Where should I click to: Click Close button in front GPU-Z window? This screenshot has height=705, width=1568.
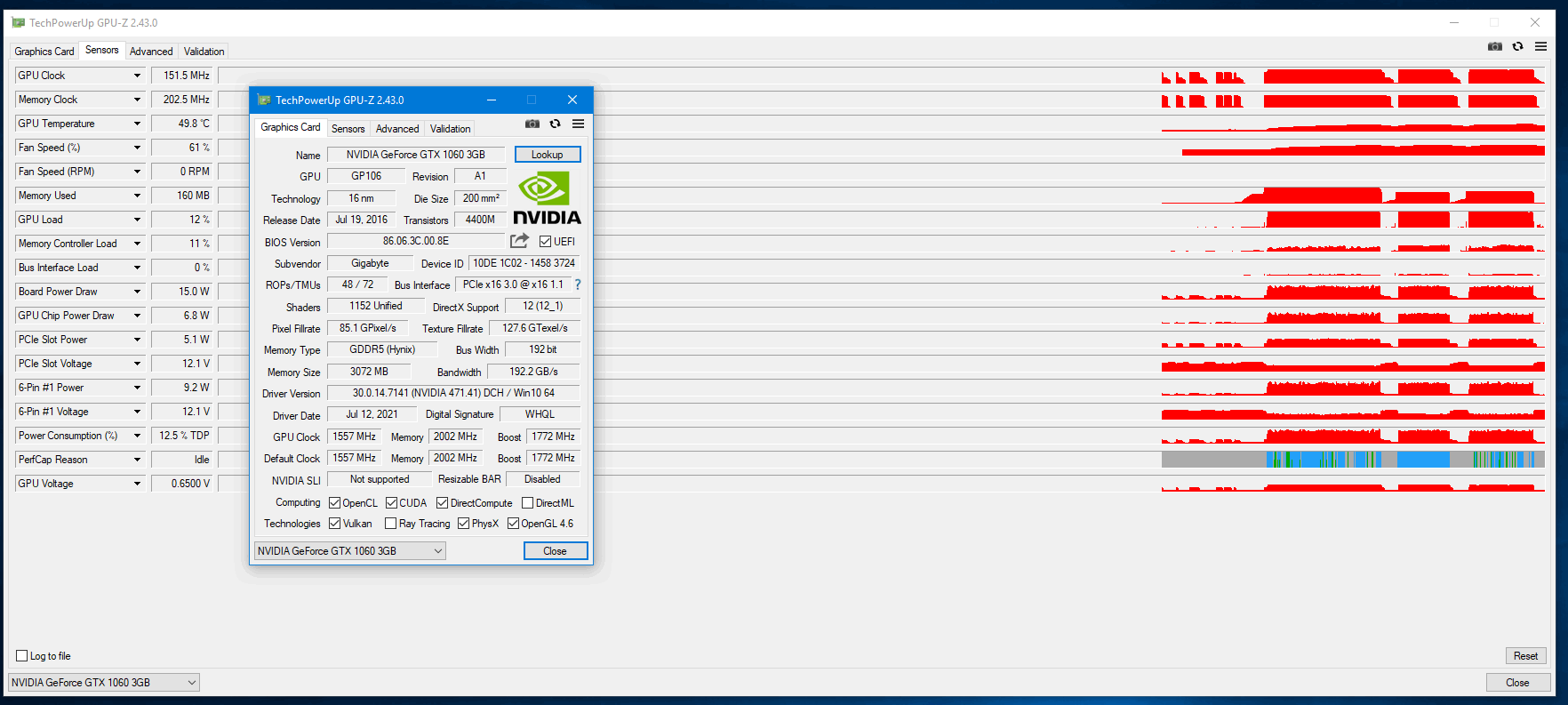click(x=556, y=551)
